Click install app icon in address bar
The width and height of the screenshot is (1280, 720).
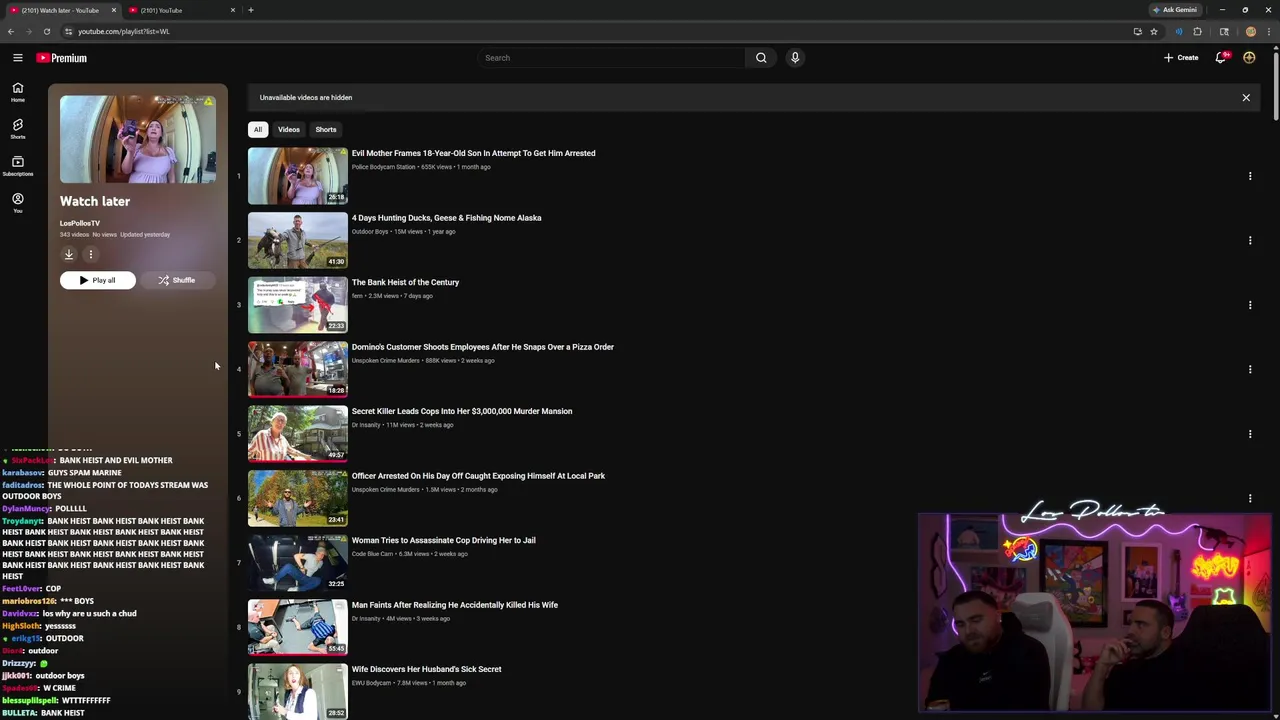[x=1137, y=31]
